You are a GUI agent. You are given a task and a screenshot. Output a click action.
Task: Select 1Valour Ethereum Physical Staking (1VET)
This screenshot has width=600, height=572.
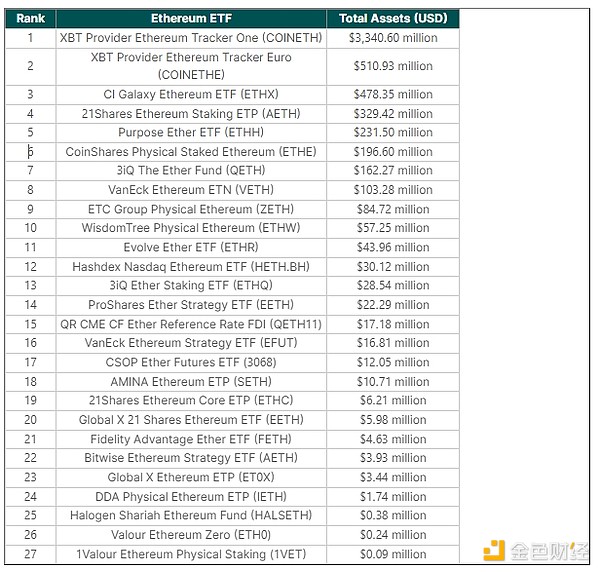tap(191, 554)
